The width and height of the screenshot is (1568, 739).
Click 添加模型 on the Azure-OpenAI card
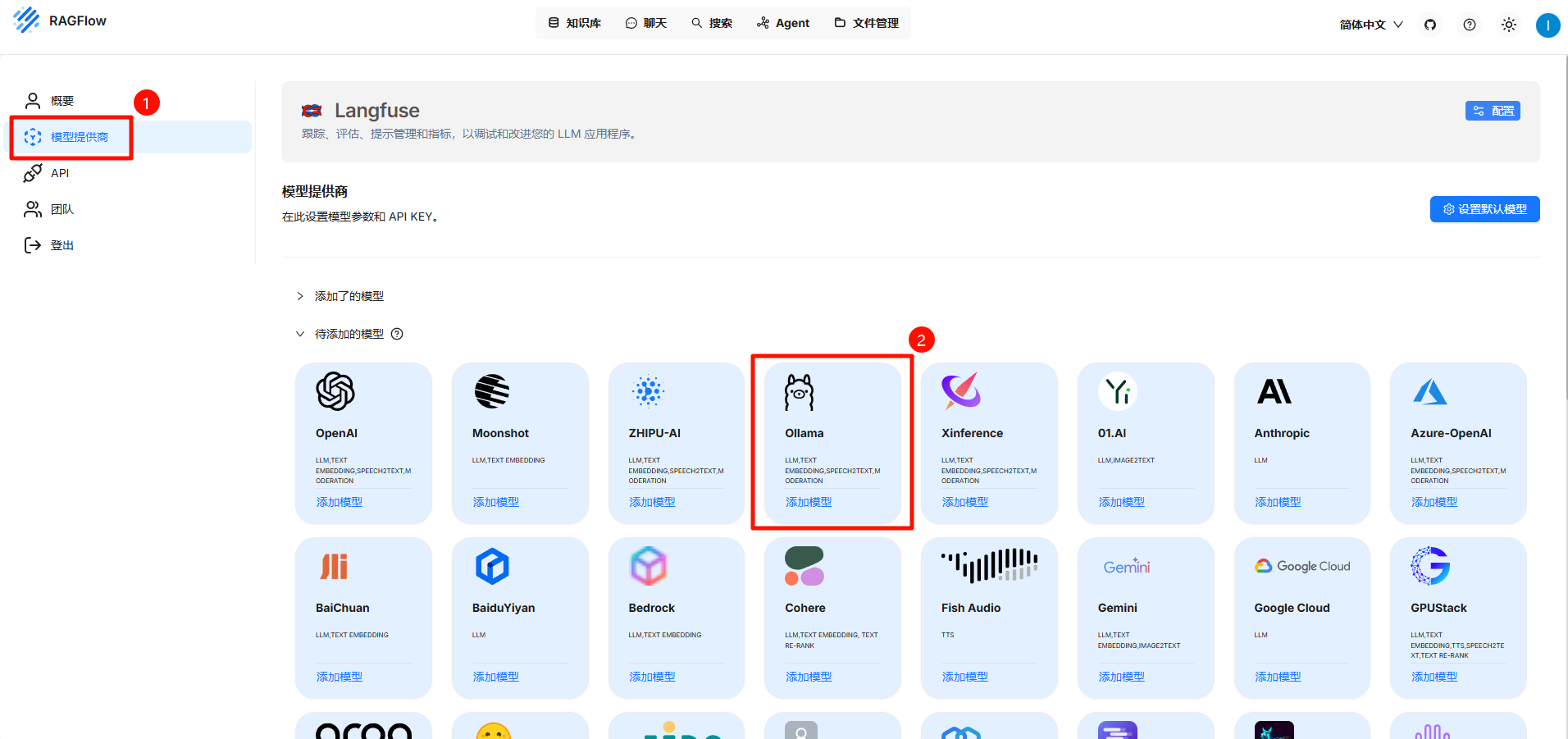coord(1434,502)
